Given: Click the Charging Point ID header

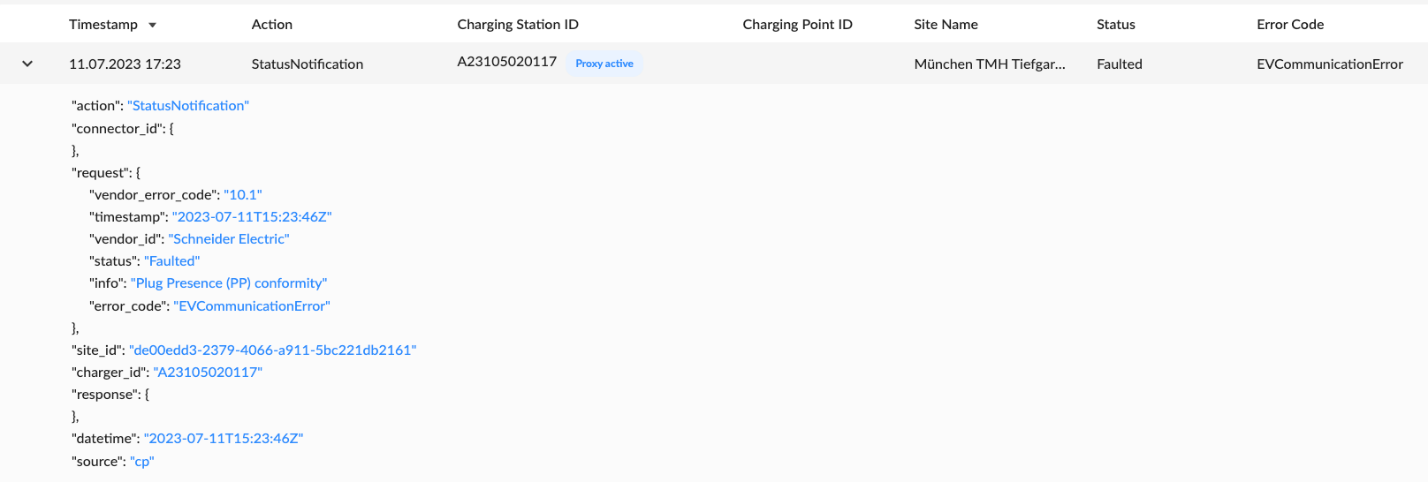Looking at the screenshot, I should click(x=797, y=25).
